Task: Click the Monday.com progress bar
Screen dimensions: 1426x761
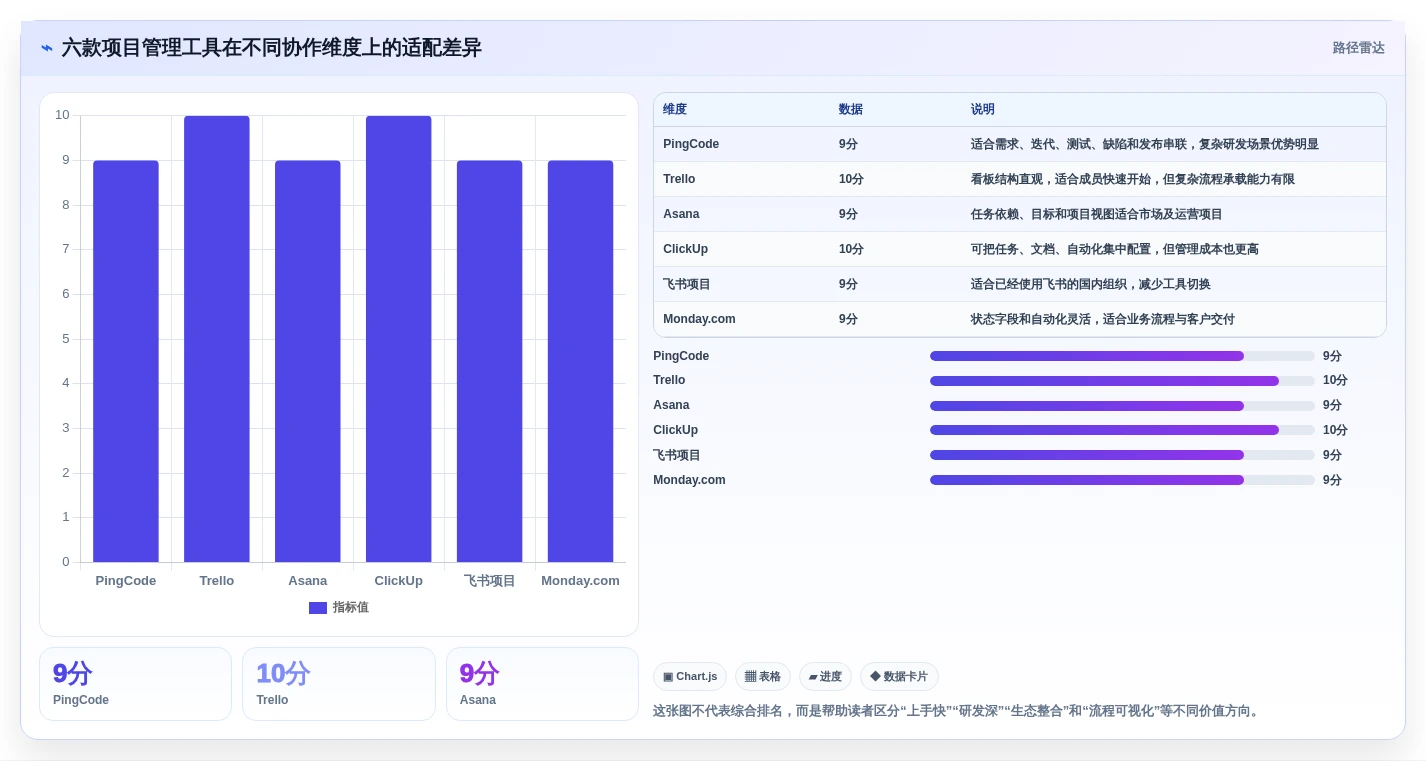Action: [x=1122, y=480]
